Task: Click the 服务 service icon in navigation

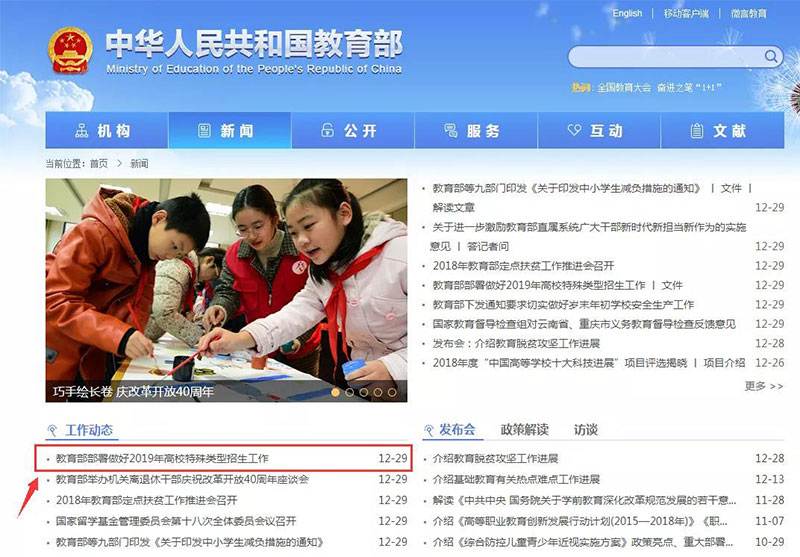Action: [x=451, y=131]
